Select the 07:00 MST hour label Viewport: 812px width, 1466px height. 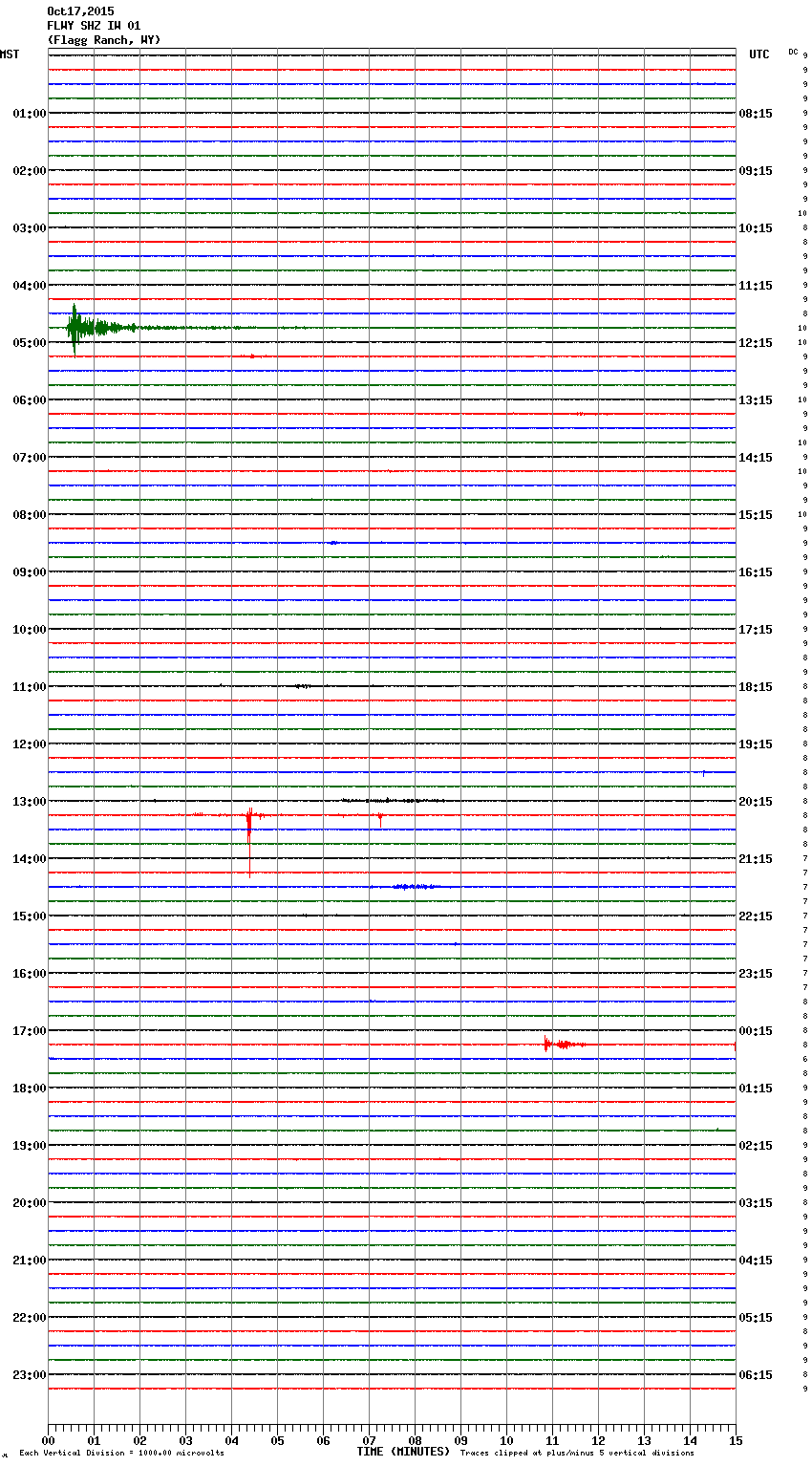[30, 458]
